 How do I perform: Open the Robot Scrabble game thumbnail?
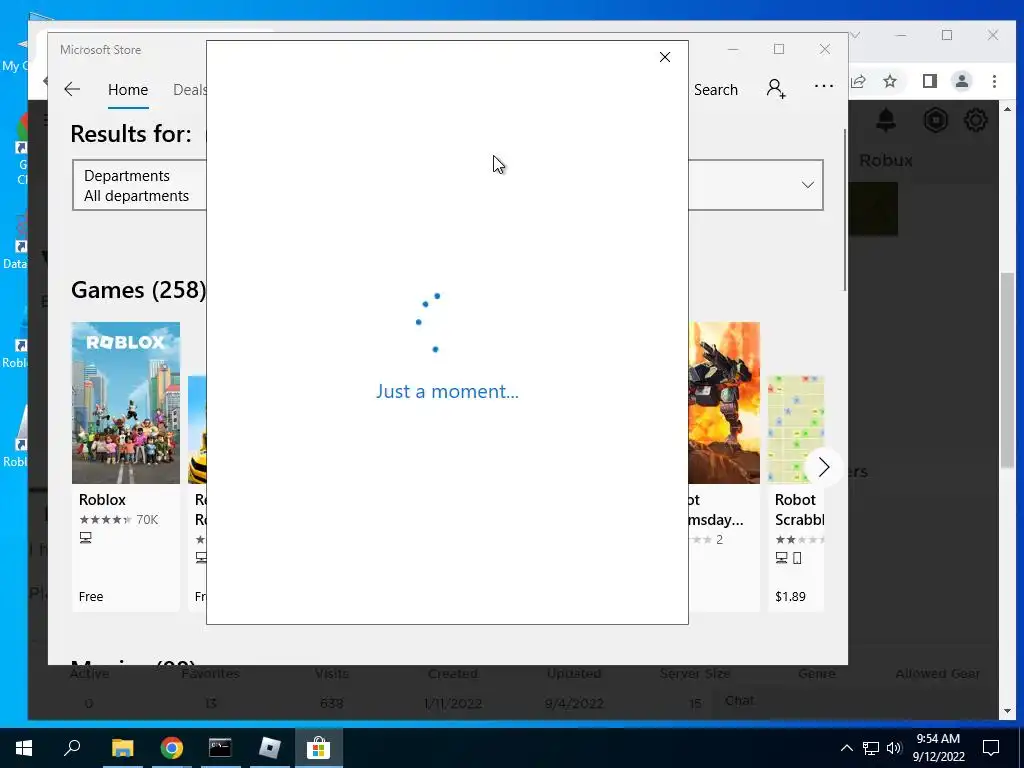point(795,430)
